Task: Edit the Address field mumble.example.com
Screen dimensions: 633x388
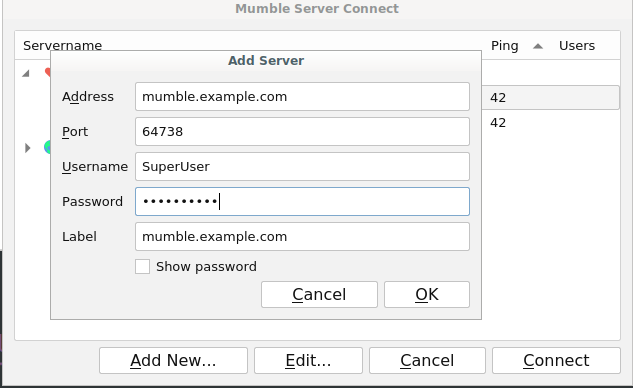Action: click(x=302, y=96)
